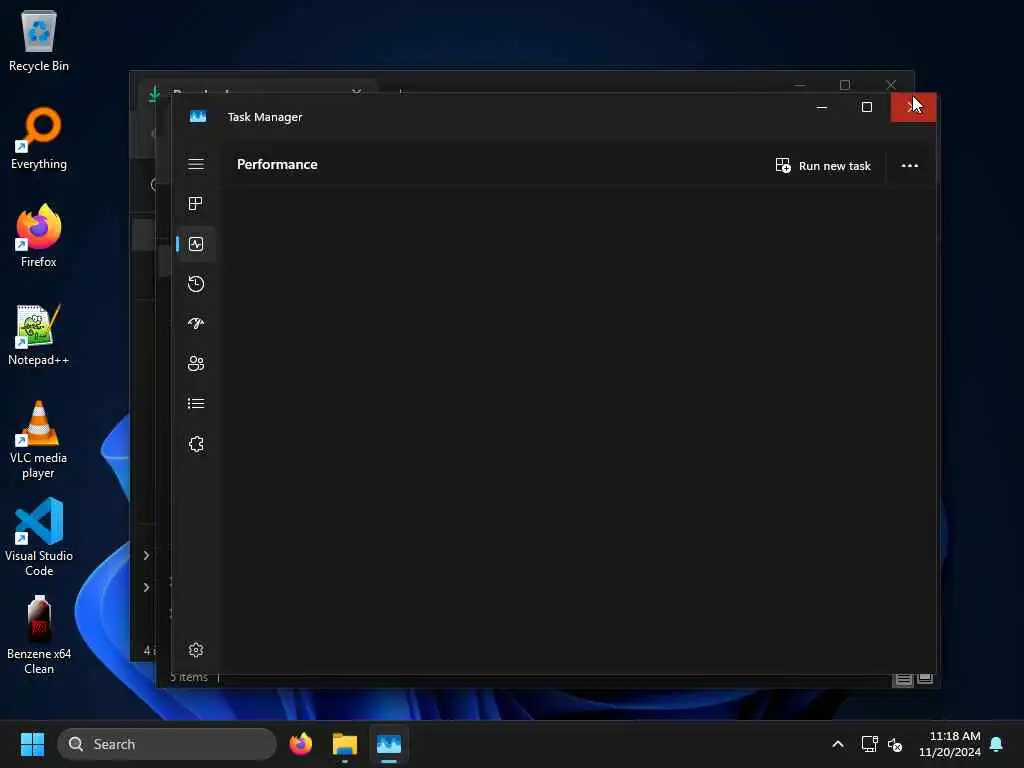Maximize the Task Manager window
Viewport: 1024px width, 768px height.
pos(867,107)
